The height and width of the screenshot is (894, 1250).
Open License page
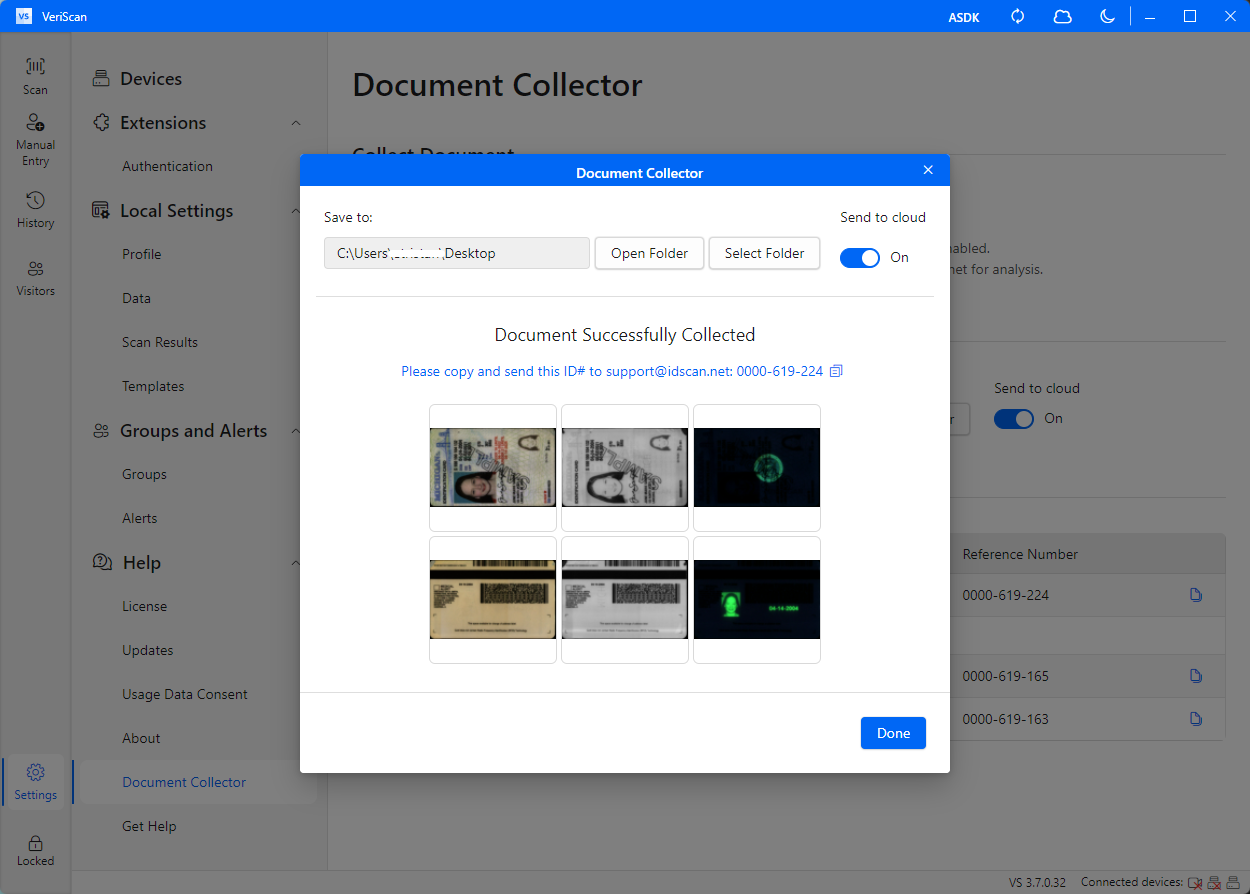[144, 606]
